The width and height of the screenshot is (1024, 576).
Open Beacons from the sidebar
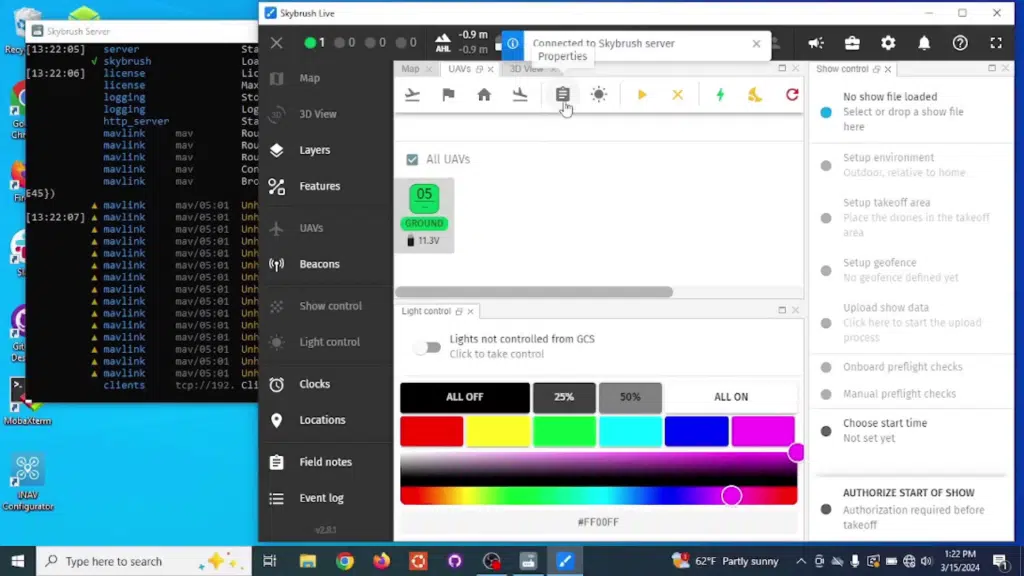326,264
